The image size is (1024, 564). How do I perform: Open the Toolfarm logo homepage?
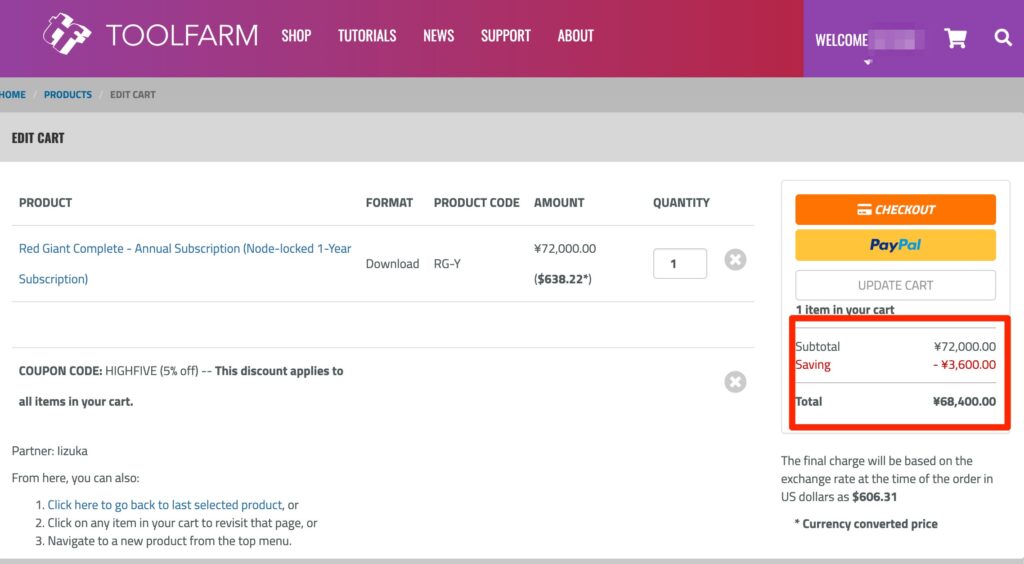151,34
